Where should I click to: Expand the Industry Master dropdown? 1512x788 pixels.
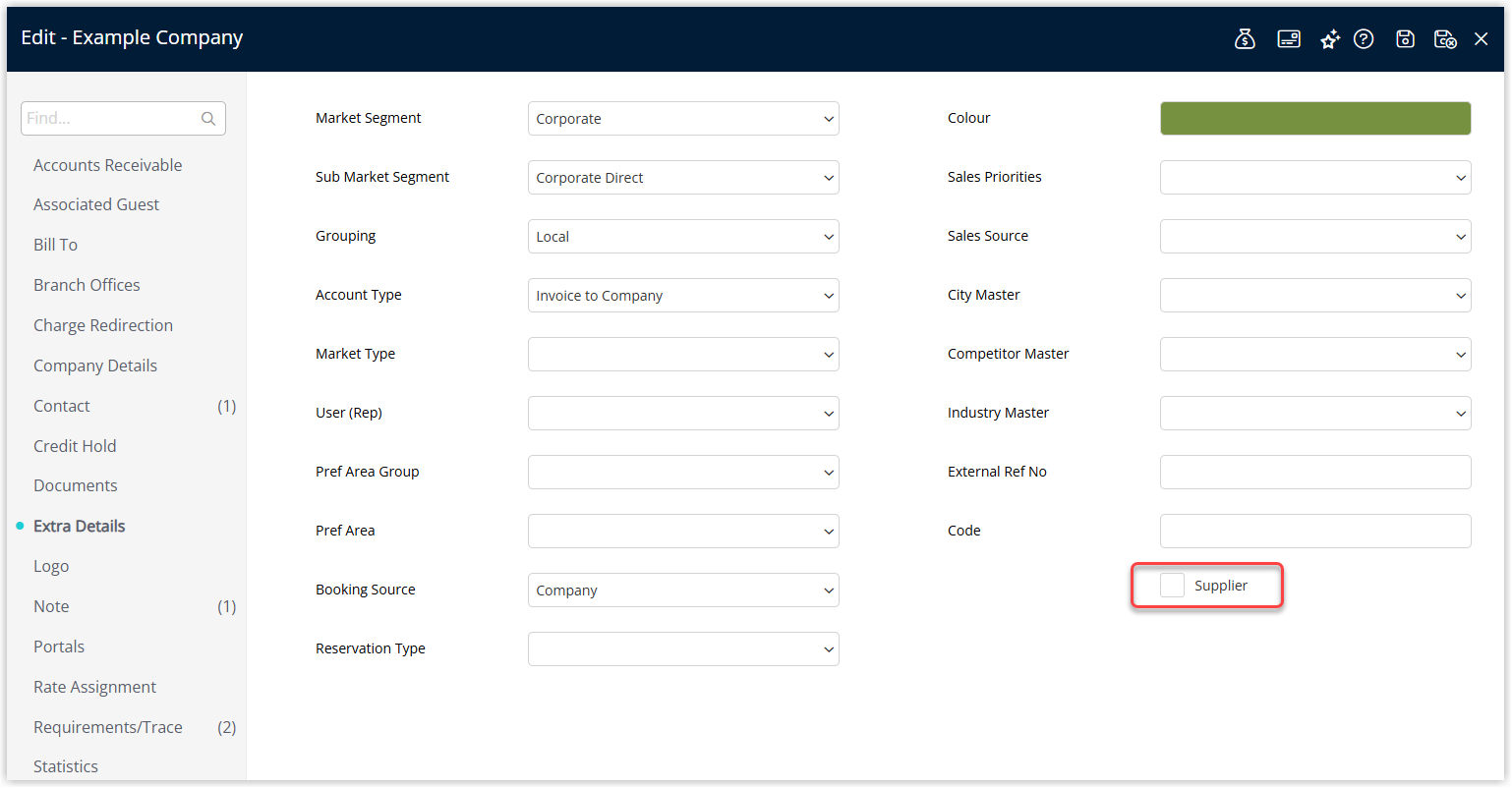click(x=1315, y=414)
